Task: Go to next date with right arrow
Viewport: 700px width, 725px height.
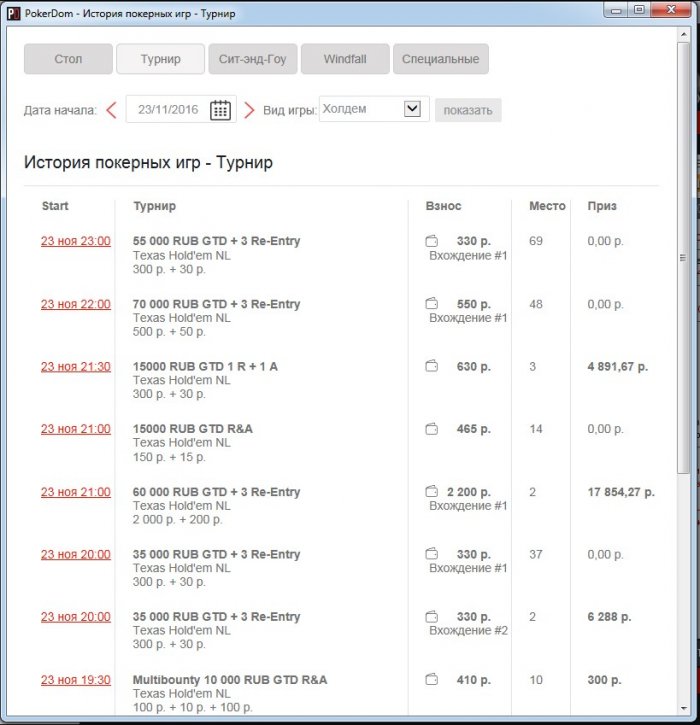Action: pyautogui.click(x=249, y=110)
